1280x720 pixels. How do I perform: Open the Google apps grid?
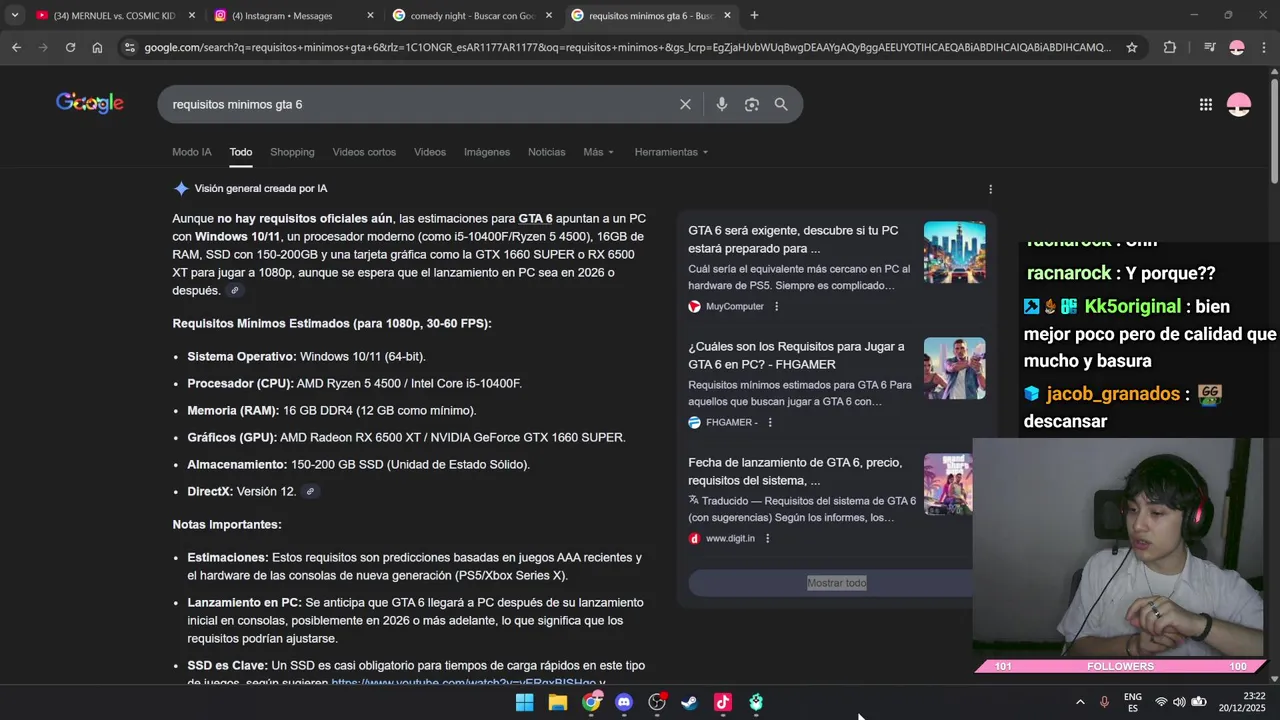pos(1206,104)
